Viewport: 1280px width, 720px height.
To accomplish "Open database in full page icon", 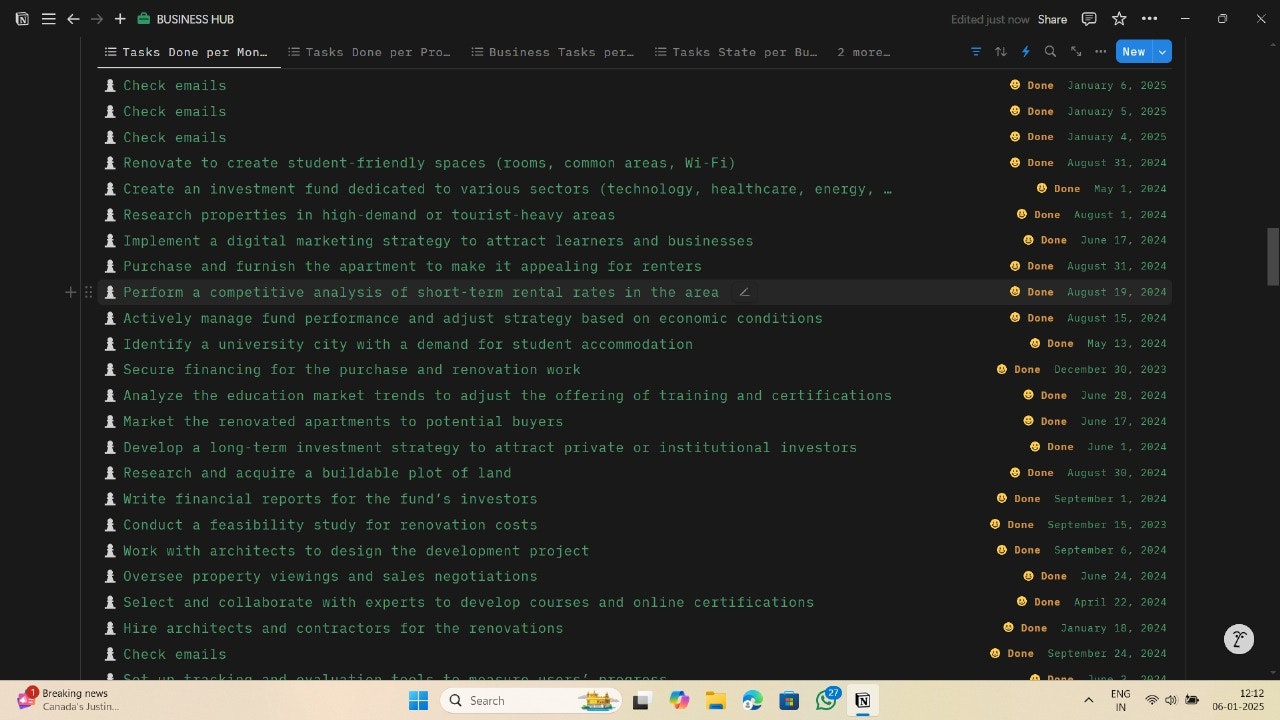I will tap(1076, 52).
